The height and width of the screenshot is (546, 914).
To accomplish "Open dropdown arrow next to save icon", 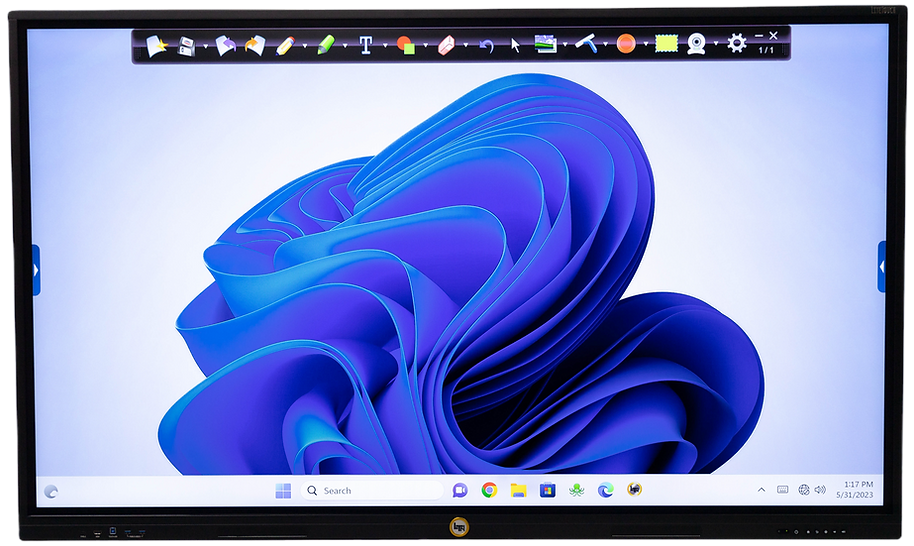I will click(x=205, y=45).
